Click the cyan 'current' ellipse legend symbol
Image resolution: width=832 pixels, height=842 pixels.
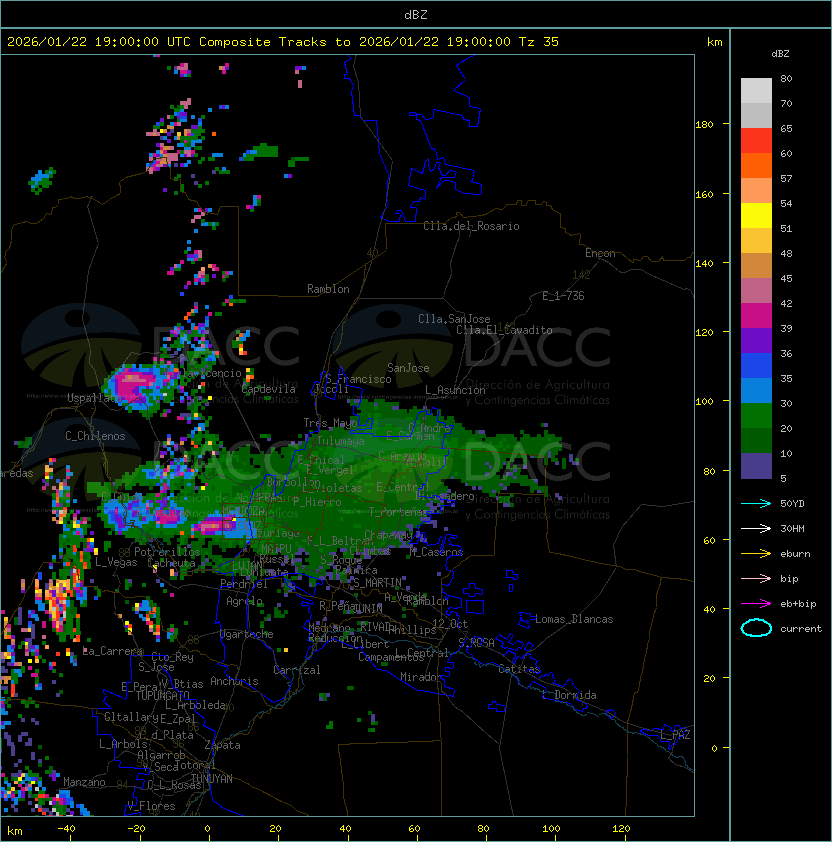point(756,628)
